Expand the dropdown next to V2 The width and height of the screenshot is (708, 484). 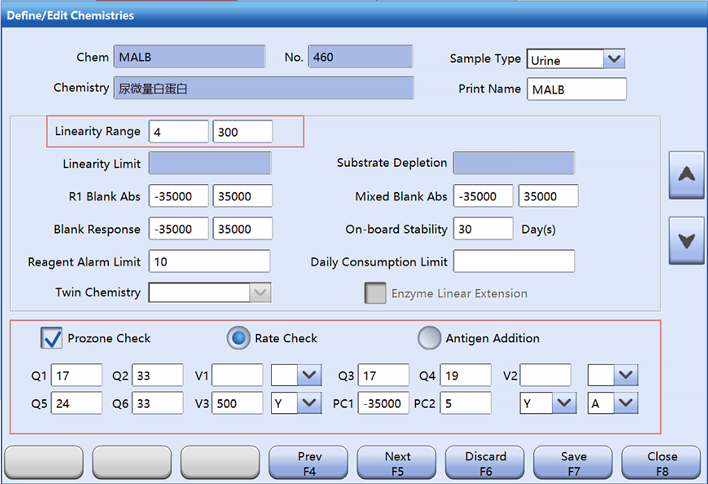pyautogui.click(x=625, y=375)
